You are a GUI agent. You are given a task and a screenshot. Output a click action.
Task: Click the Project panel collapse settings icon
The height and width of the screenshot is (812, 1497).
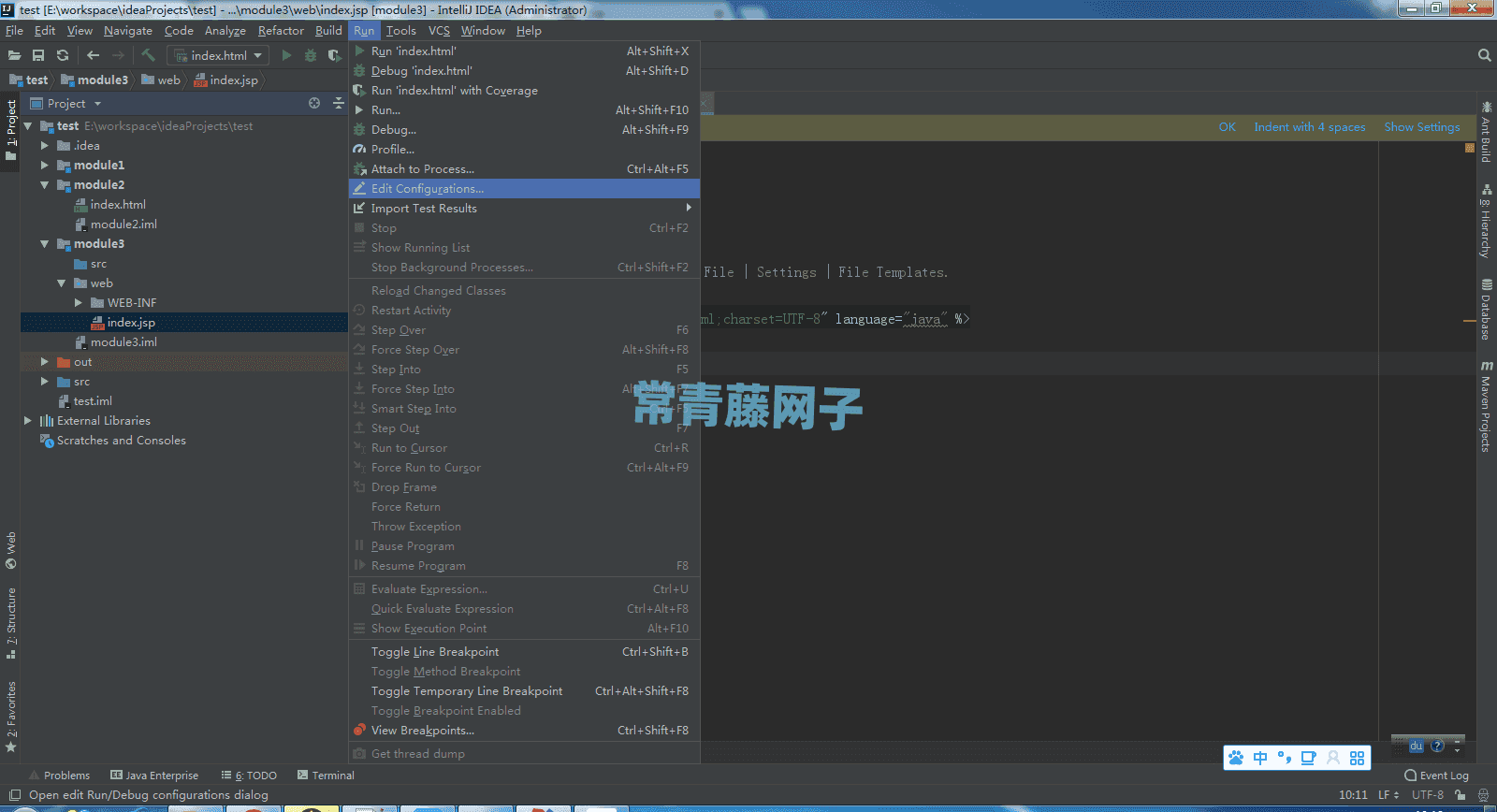coord(338,103)
